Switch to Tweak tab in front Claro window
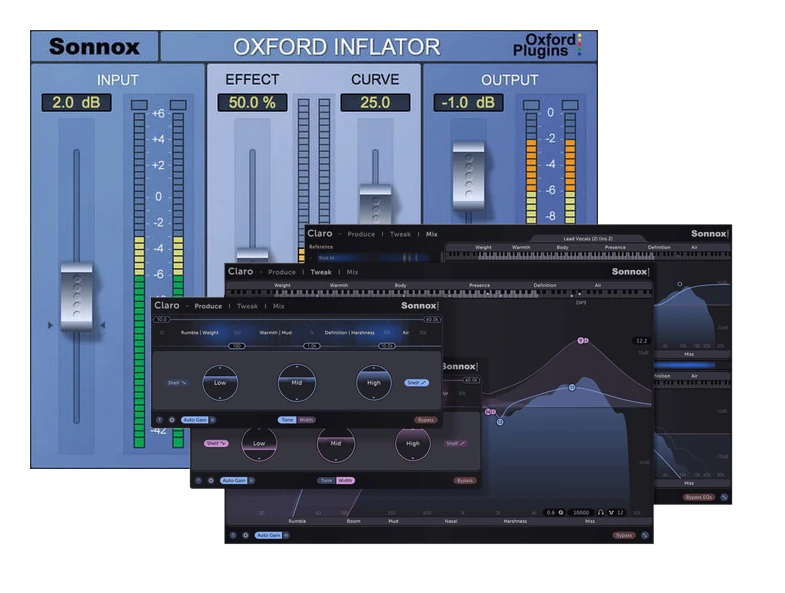Image resolution: width=785 pixels, height=593 pixels. 247,306
